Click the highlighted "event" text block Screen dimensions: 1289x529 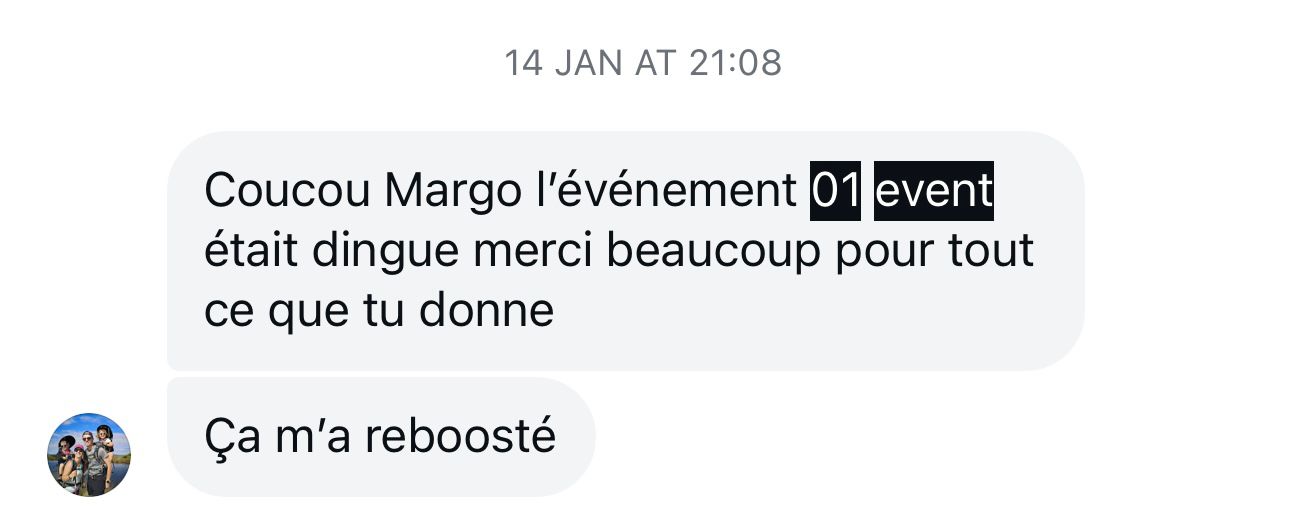tap(934, 190)
